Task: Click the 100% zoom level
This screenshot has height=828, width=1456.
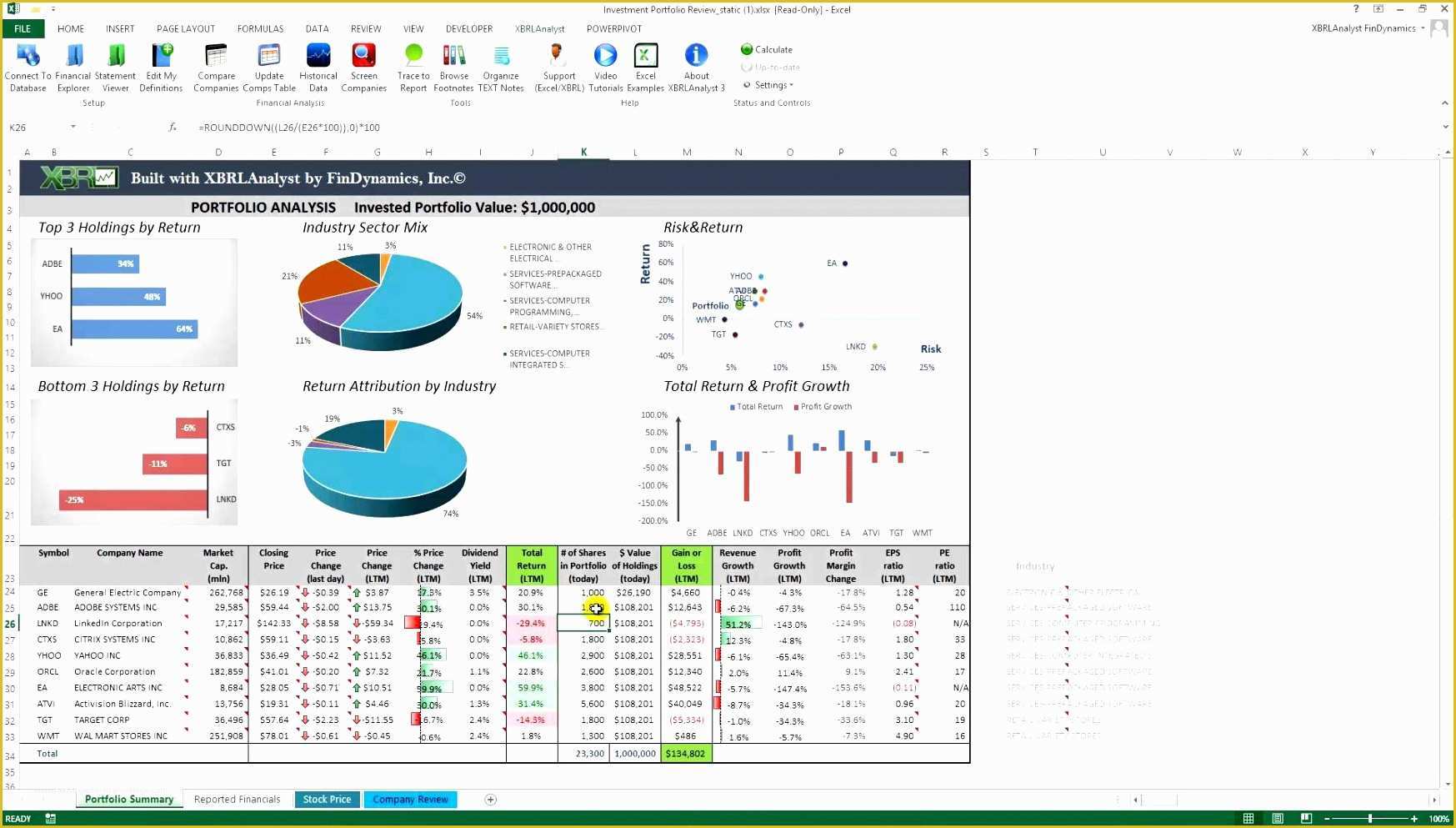Action: 1438,819
